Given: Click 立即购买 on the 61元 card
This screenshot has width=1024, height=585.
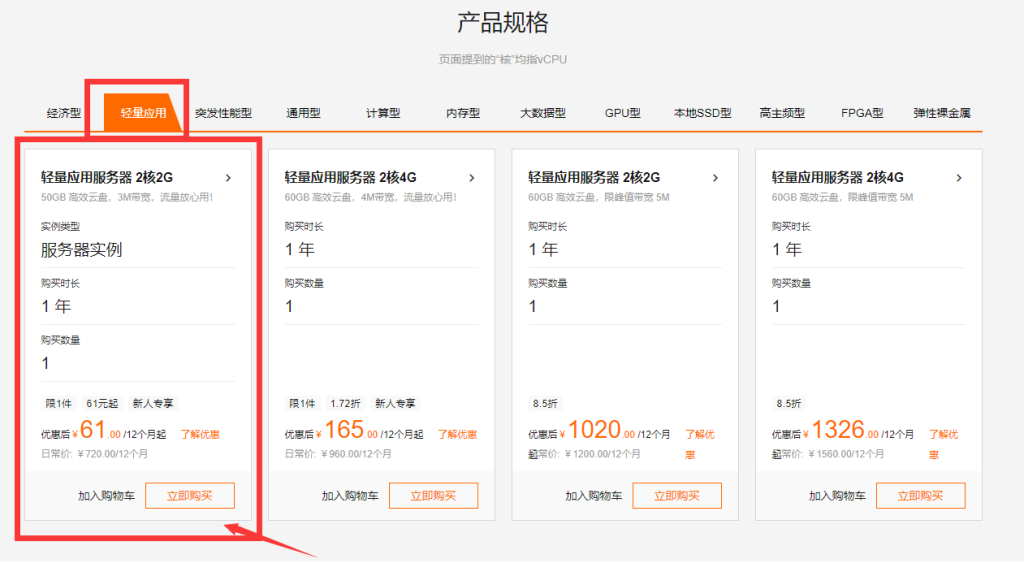Looking at the screenshot, I should (190, 495).
